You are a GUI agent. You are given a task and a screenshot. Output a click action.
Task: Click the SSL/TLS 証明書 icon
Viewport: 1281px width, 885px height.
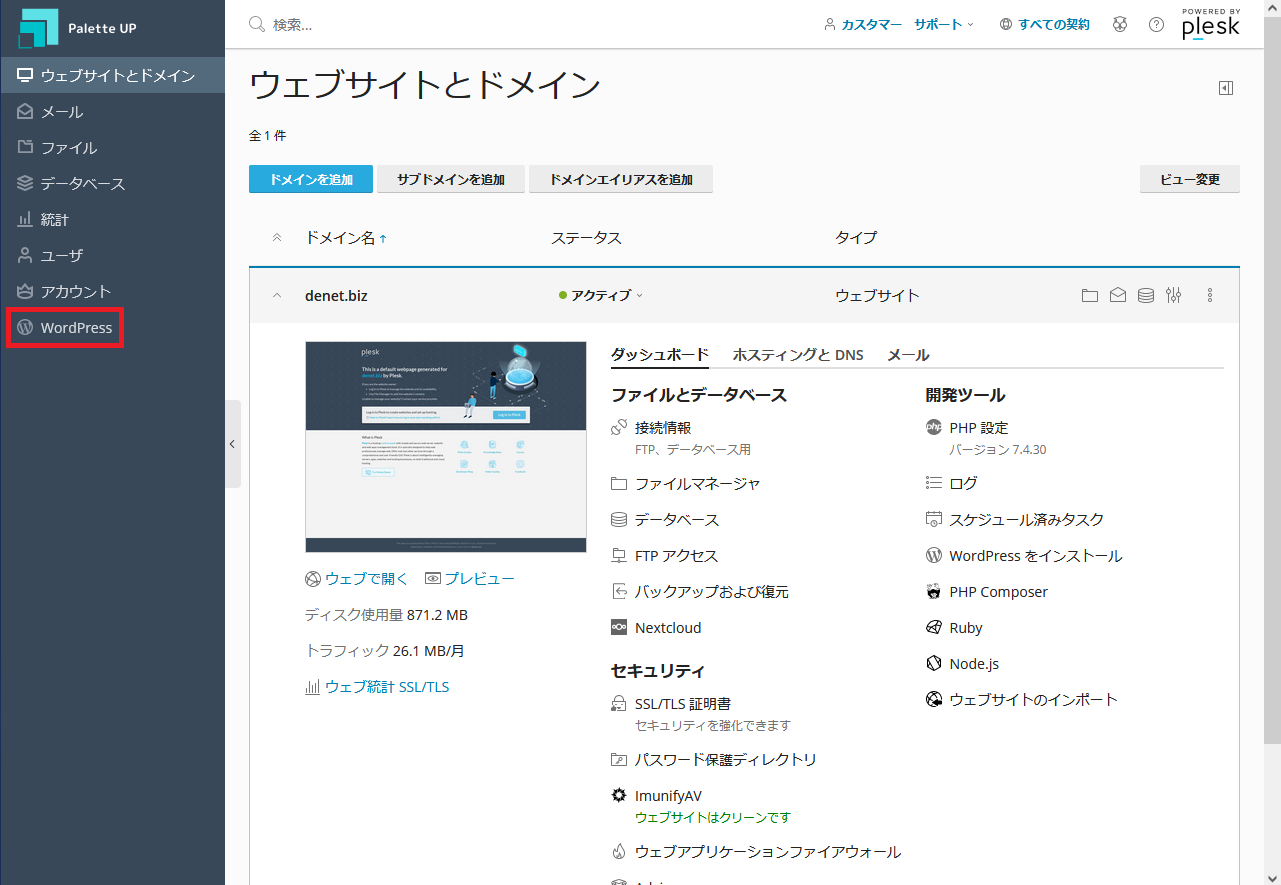[x=619, y=704]
